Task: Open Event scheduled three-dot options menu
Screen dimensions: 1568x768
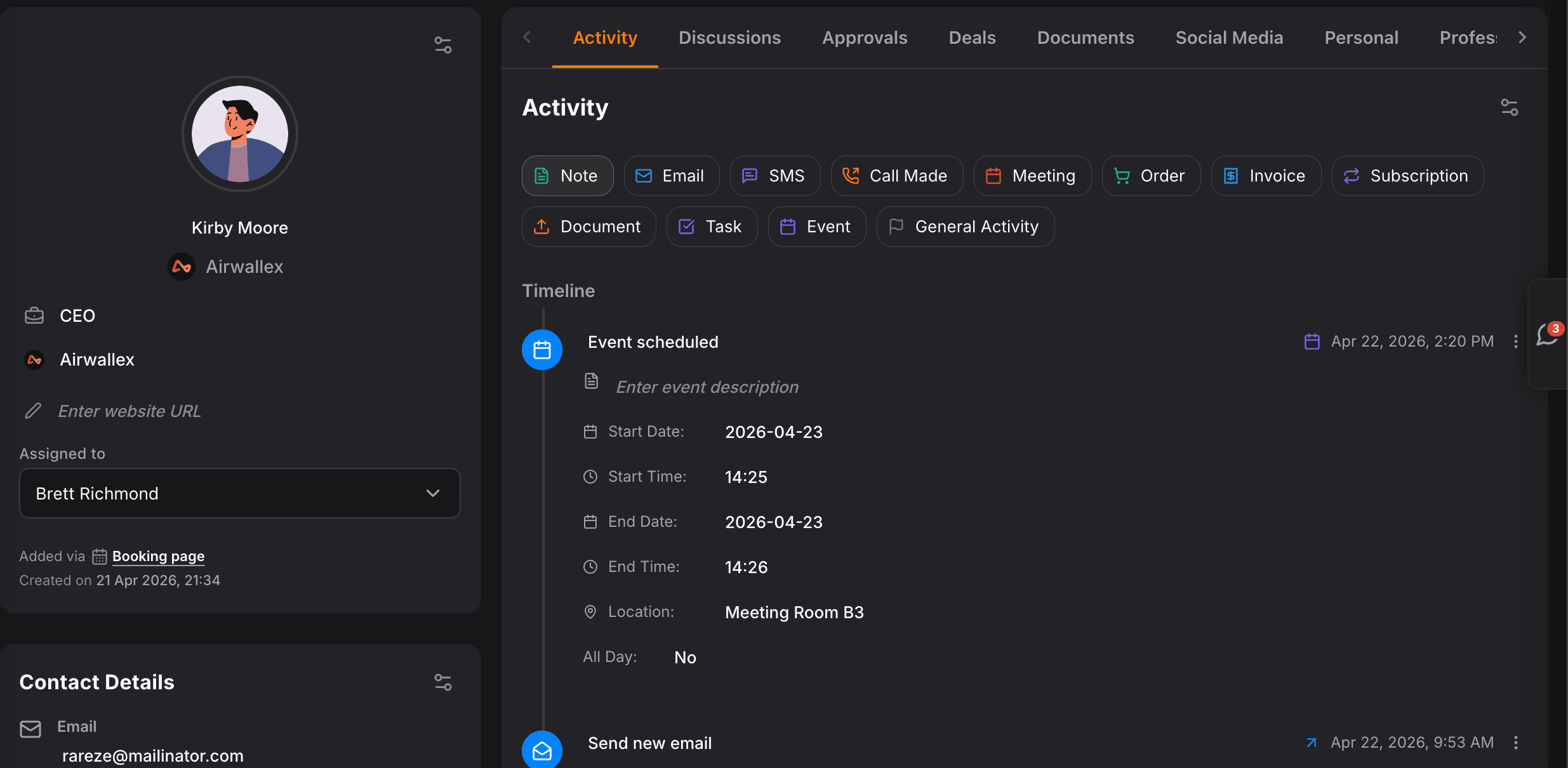Action: point(1516,341)
